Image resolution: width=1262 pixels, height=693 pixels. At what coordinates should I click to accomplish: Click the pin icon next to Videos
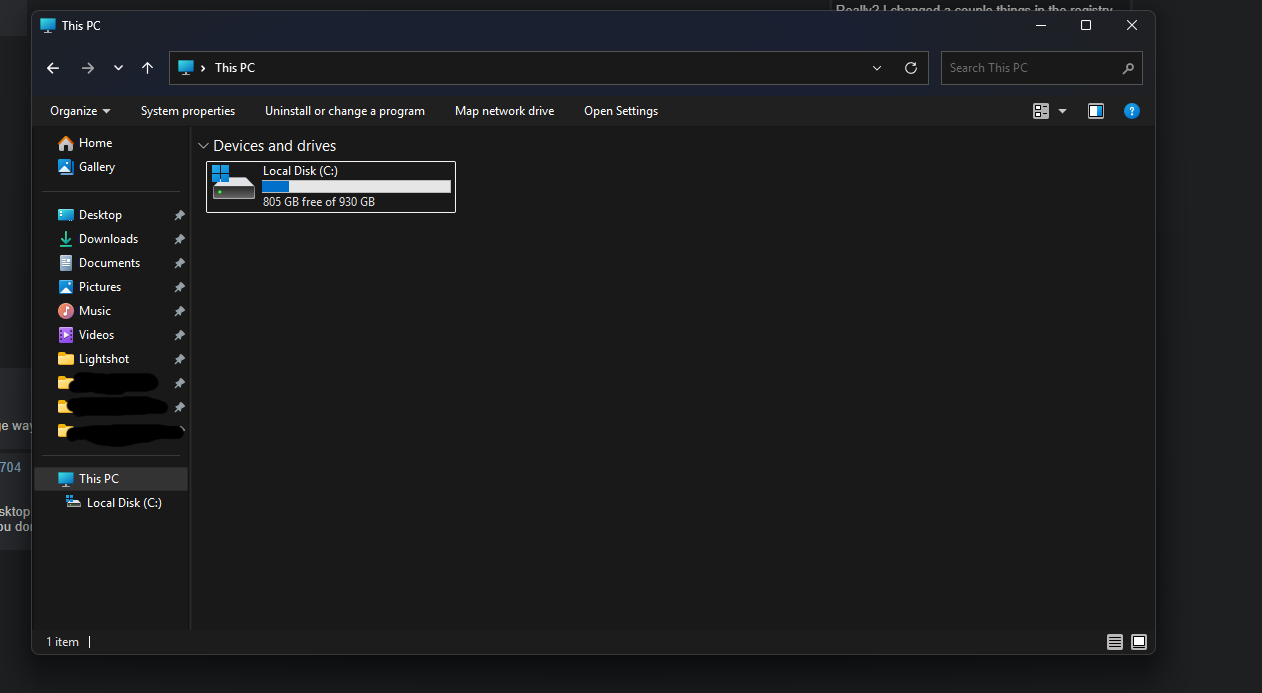click(x=179, y=335)
